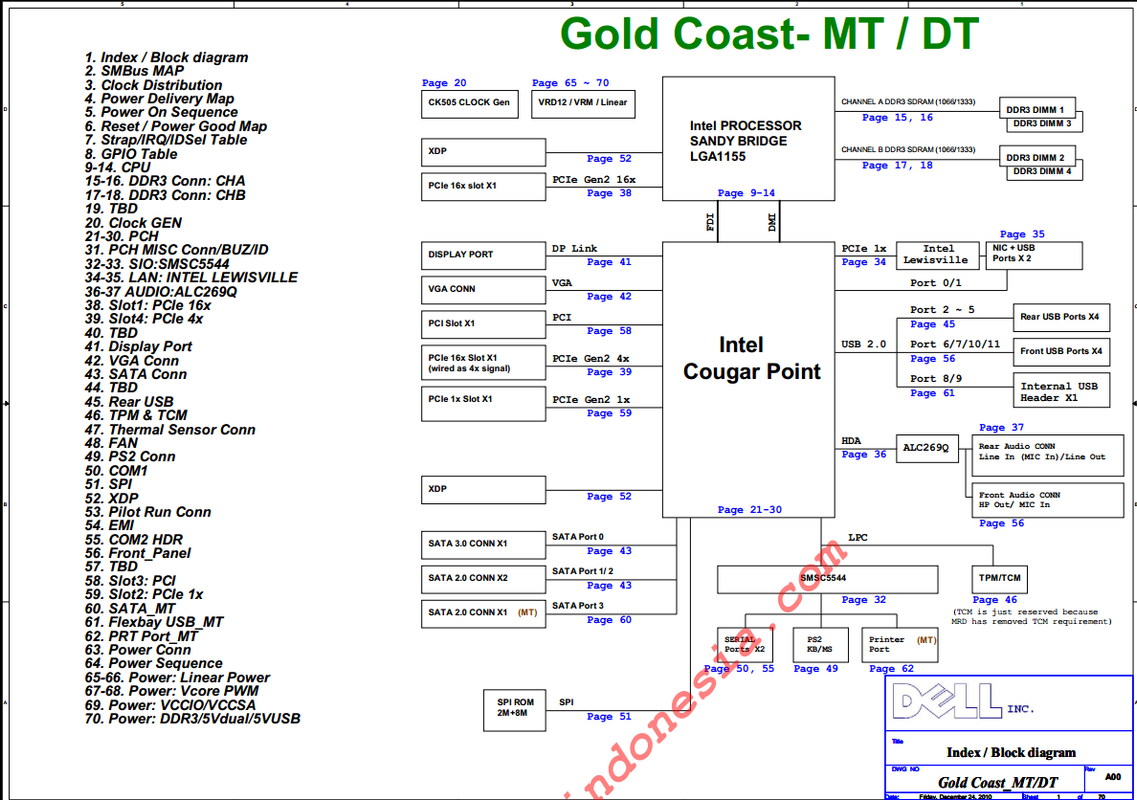Open the "Page 32" SMSC5544 reference
This screenshot has width=1137, height=800.
coord(864,600)
